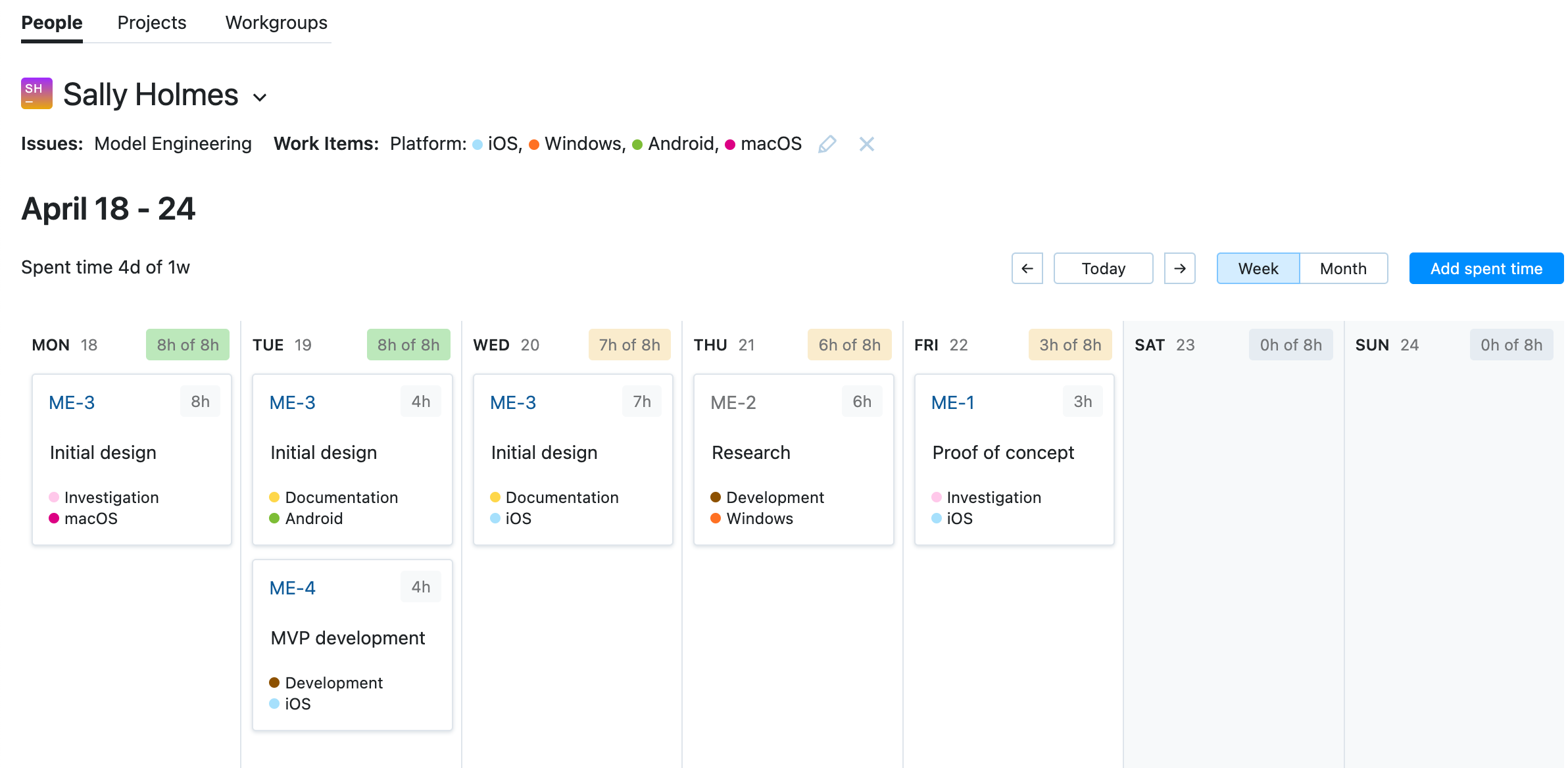Click the left arrow to view previous week
The width and height of the screenshot is (1568, 768).
pyautogui.click(x=1027, y=268)
